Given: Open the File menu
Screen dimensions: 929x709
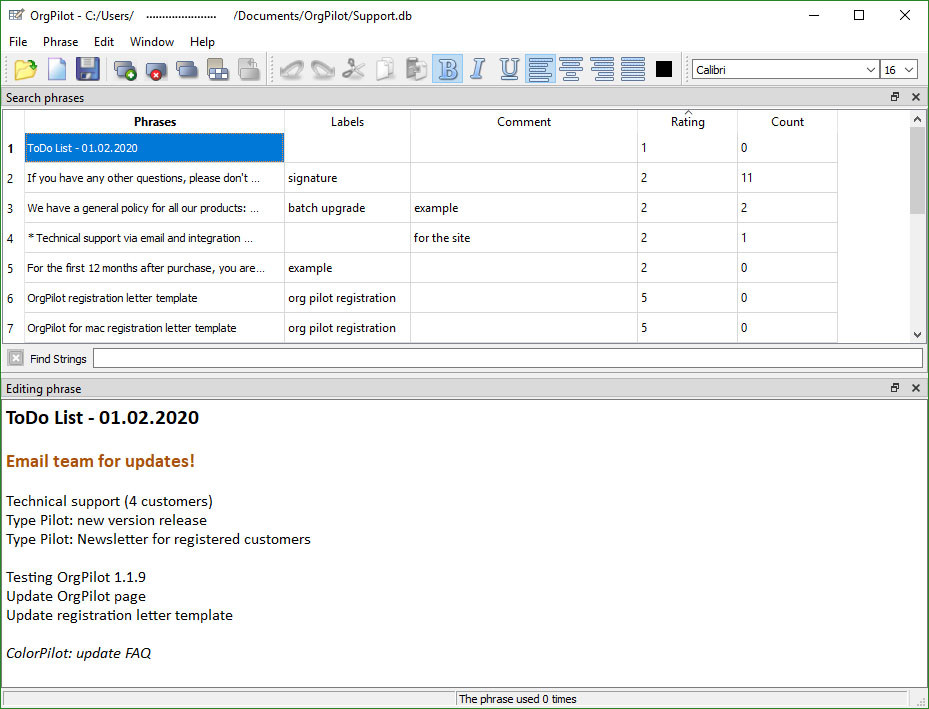Looking at the screenshot, I should coord(18,41).
